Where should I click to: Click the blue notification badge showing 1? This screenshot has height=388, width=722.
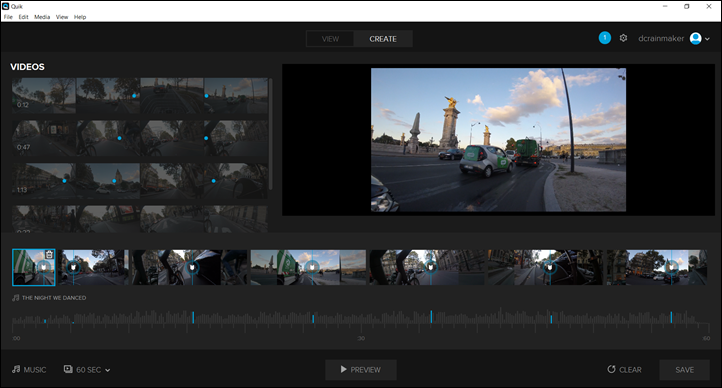[605, 38]
